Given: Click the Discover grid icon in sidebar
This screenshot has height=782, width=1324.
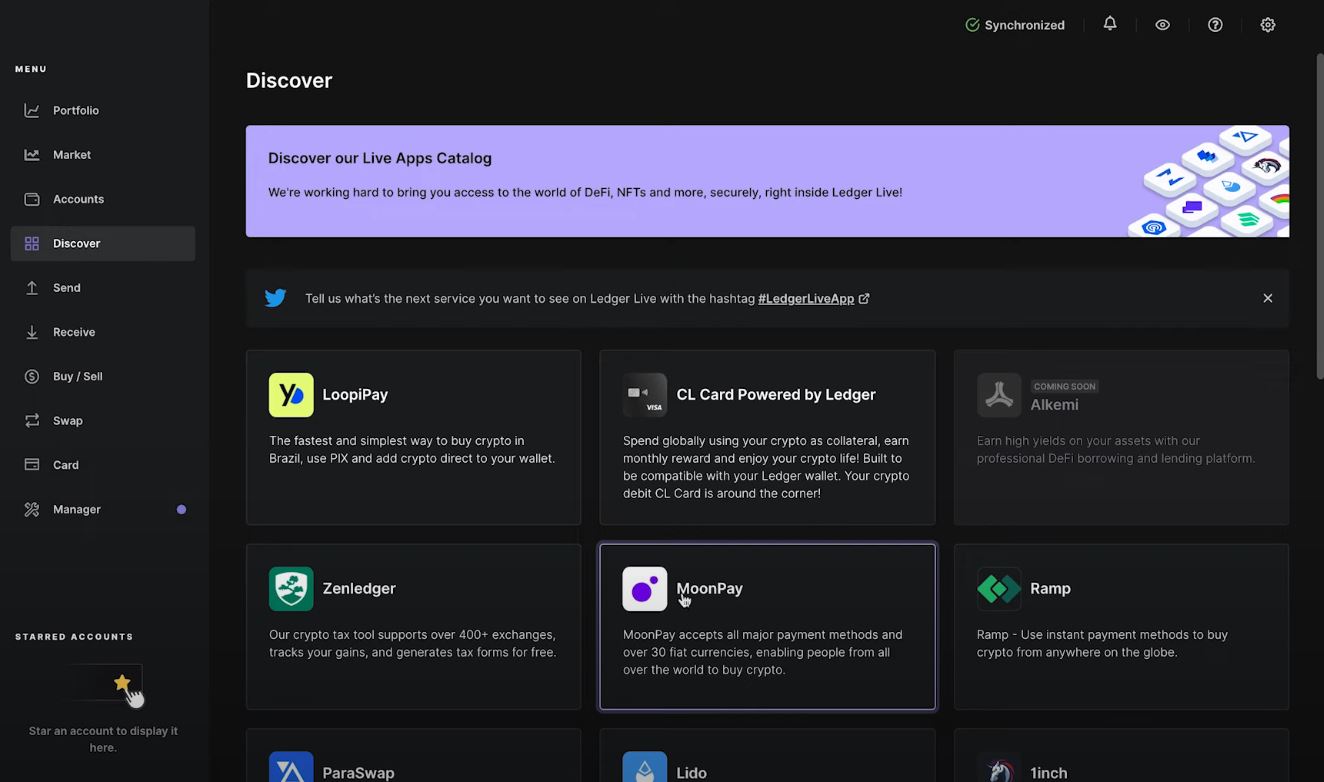Looking at the screenshot, I should click(x=32, y=243).
